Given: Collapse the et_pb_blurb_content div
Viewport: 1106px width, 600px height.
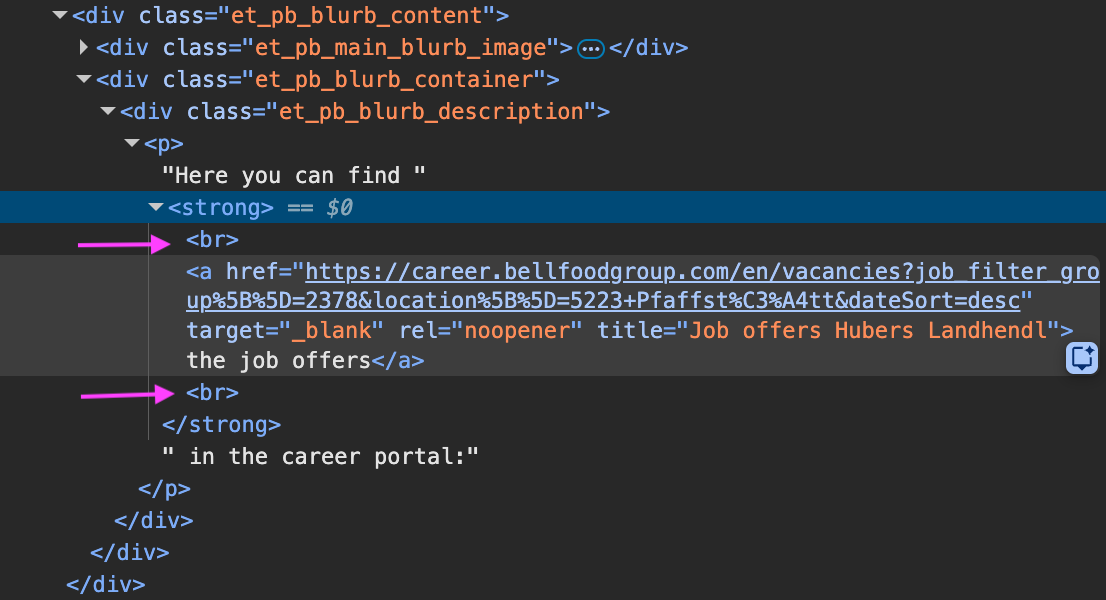Looking at the screenshot, I should pyautogui.click(x=60, y=16).
